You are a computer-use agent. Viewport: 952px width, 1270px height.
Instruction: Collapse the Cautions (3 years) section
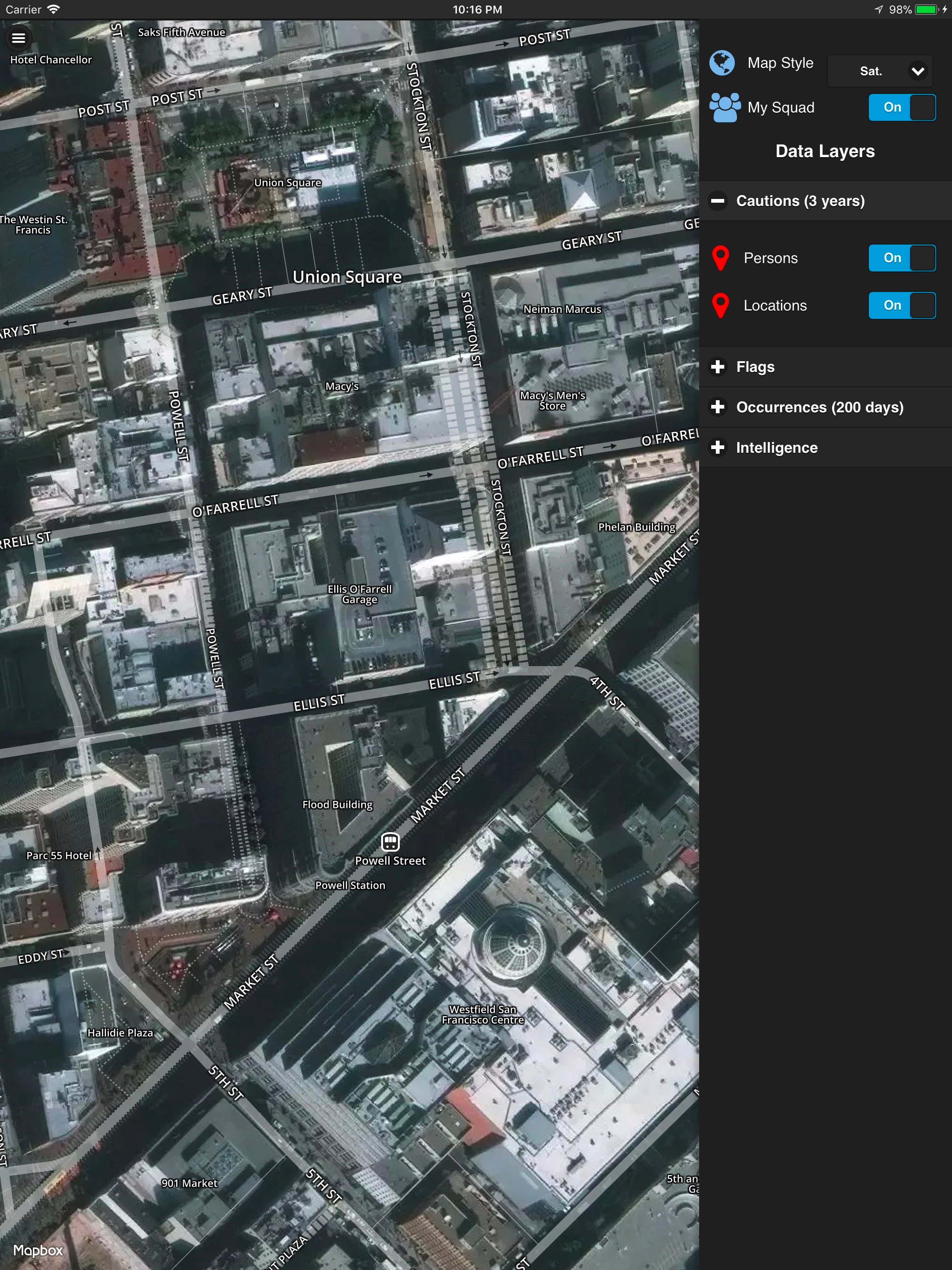coord(825,201)
